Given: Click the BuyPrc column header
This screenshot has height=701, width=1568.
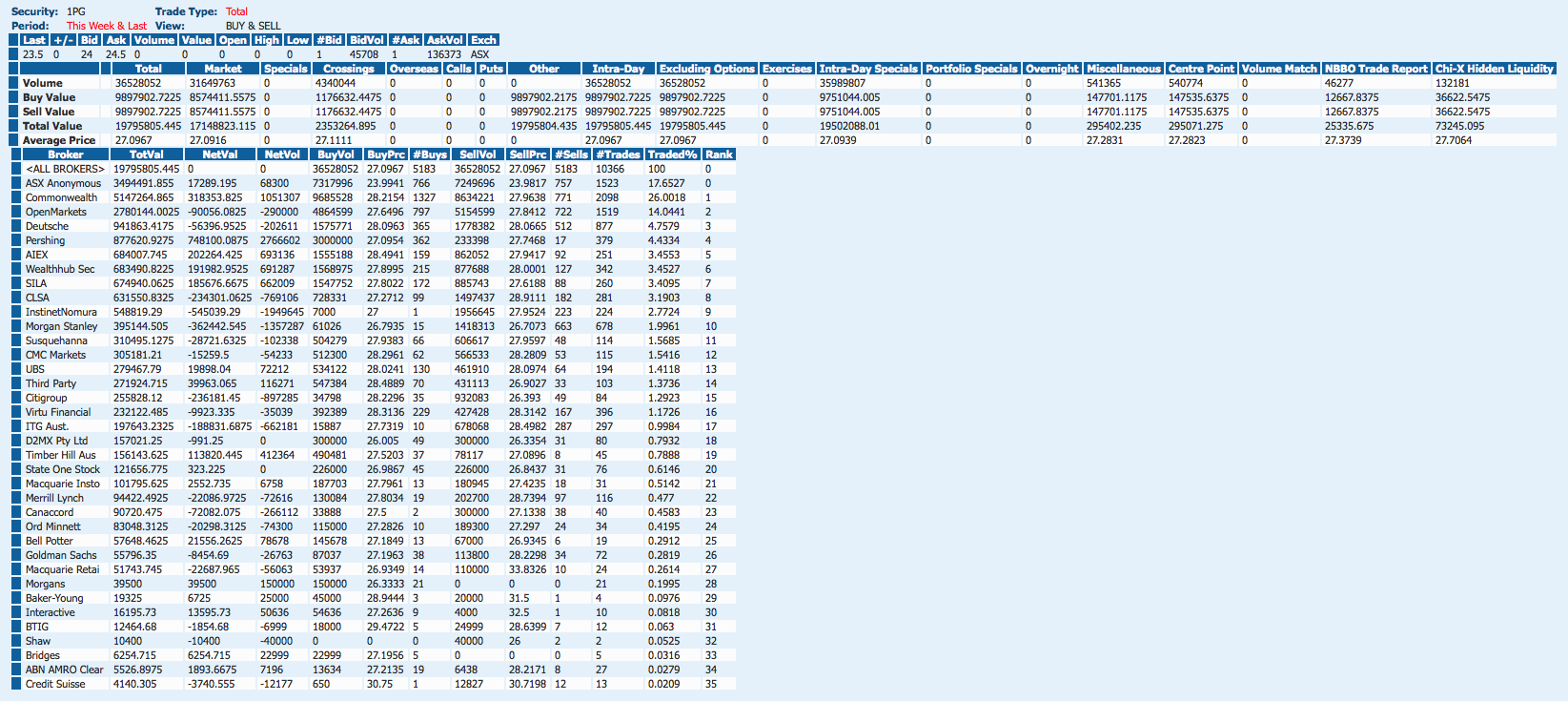Looking at the screenshot, I should [x=385, y=155].
